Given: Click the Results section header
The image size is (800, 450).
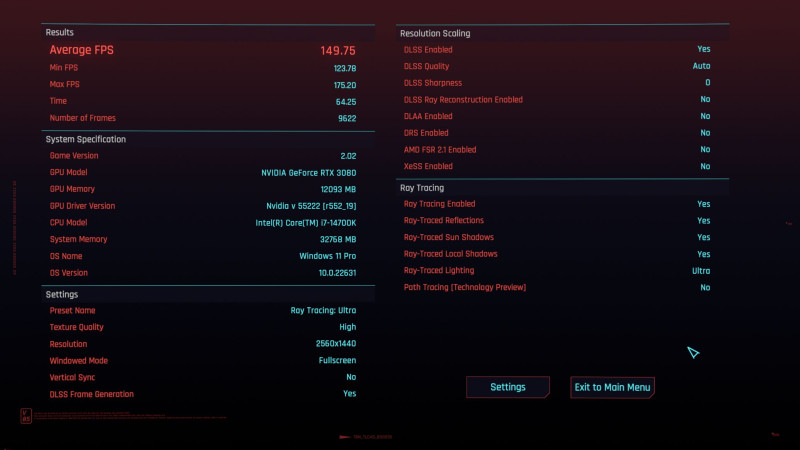Looking at the screenshot, I should (x=60, y=32).
